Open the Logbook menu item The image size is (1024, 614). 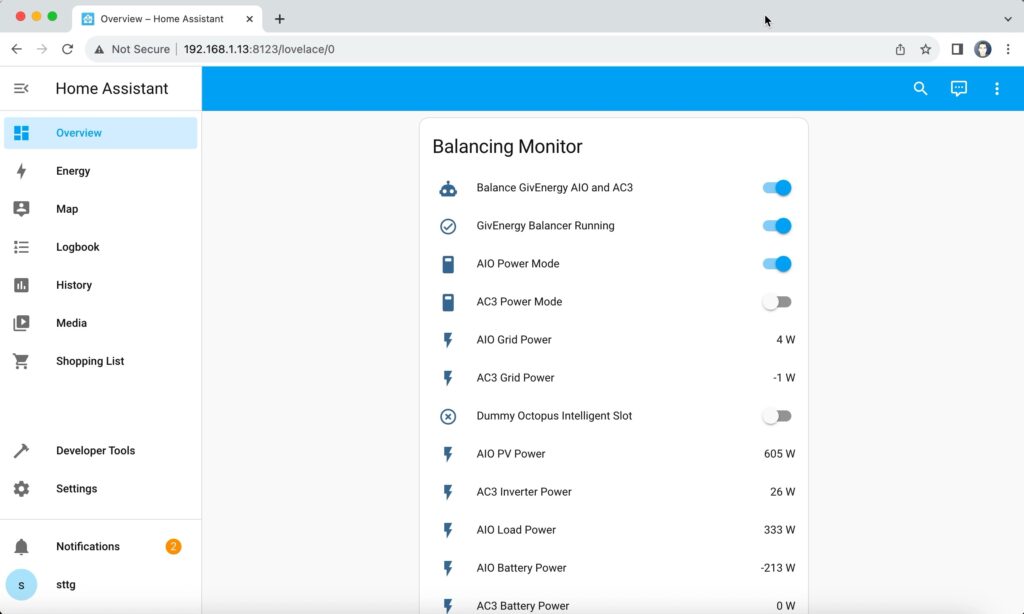[x=101, y=247]
